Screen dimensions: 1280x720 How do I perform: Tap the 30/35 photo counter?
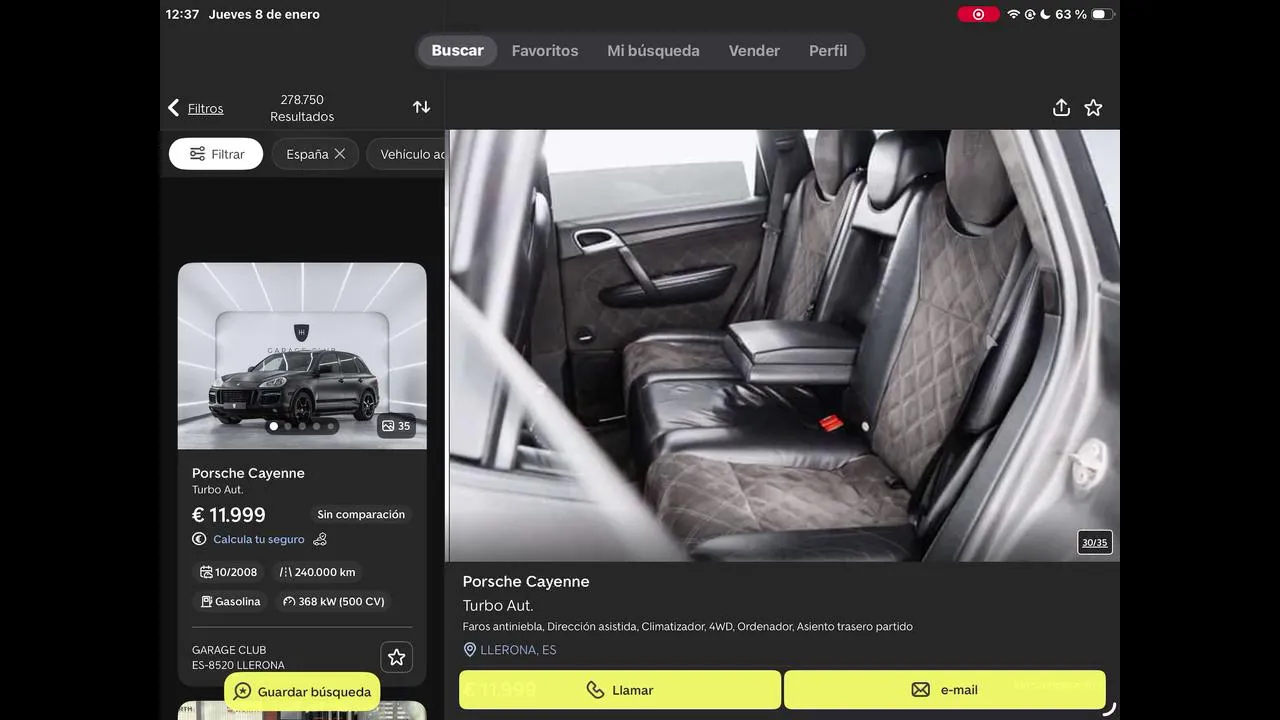coord(1095,543)
